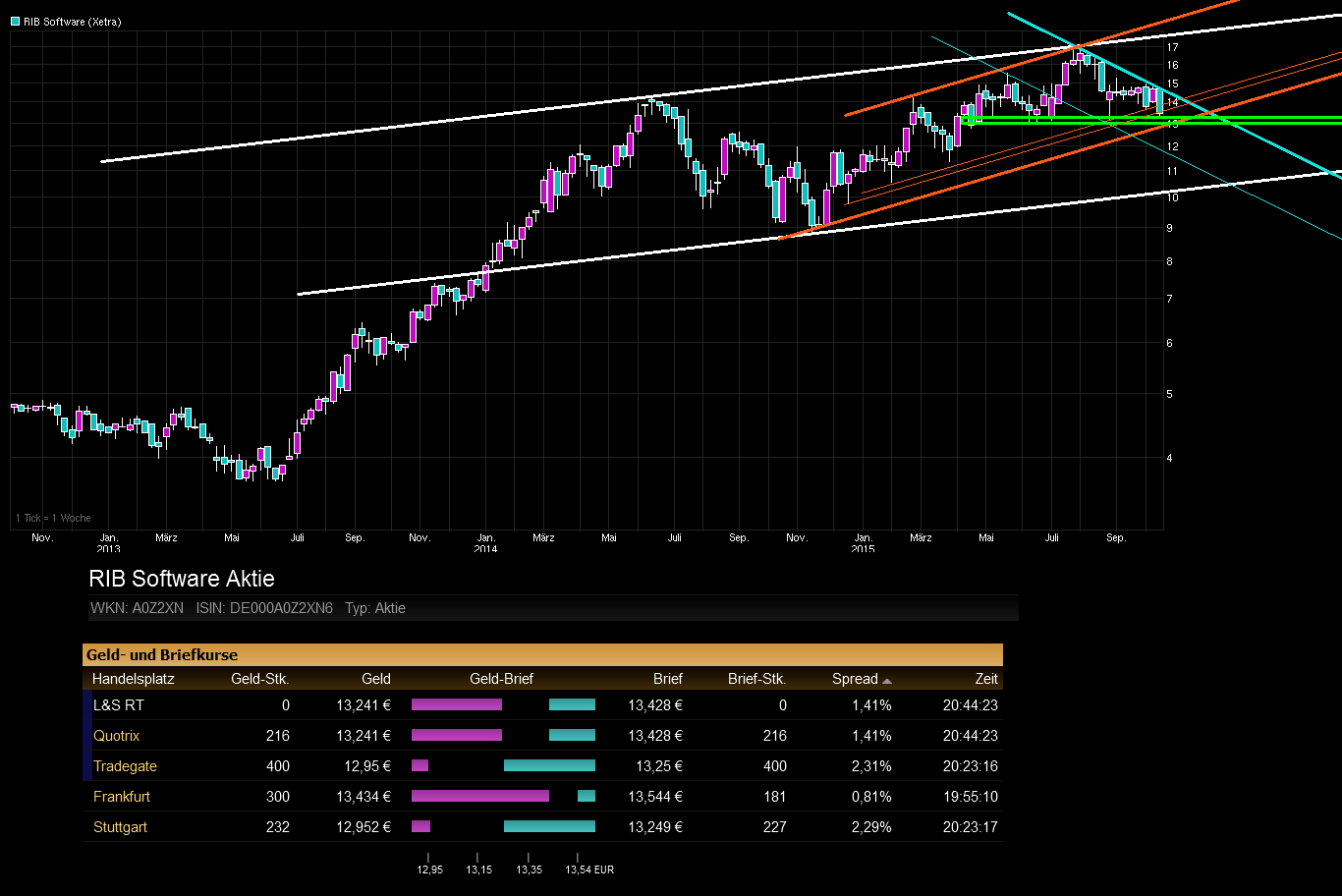Click the '1 Tick = 1 Woche' chart label

coord(53,518)
